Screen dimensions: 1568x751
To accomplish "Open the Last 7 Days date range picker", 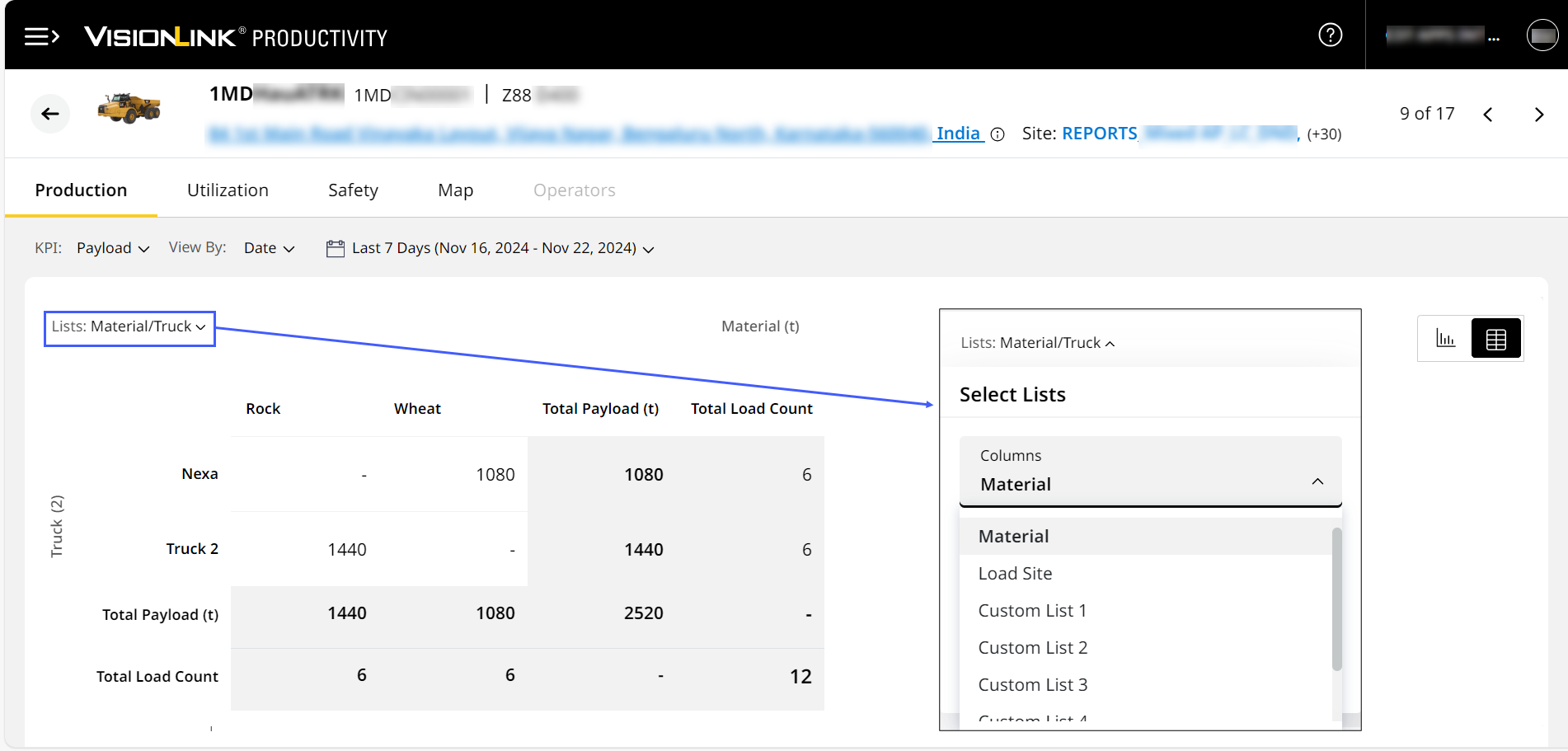I will click(491, 248).
